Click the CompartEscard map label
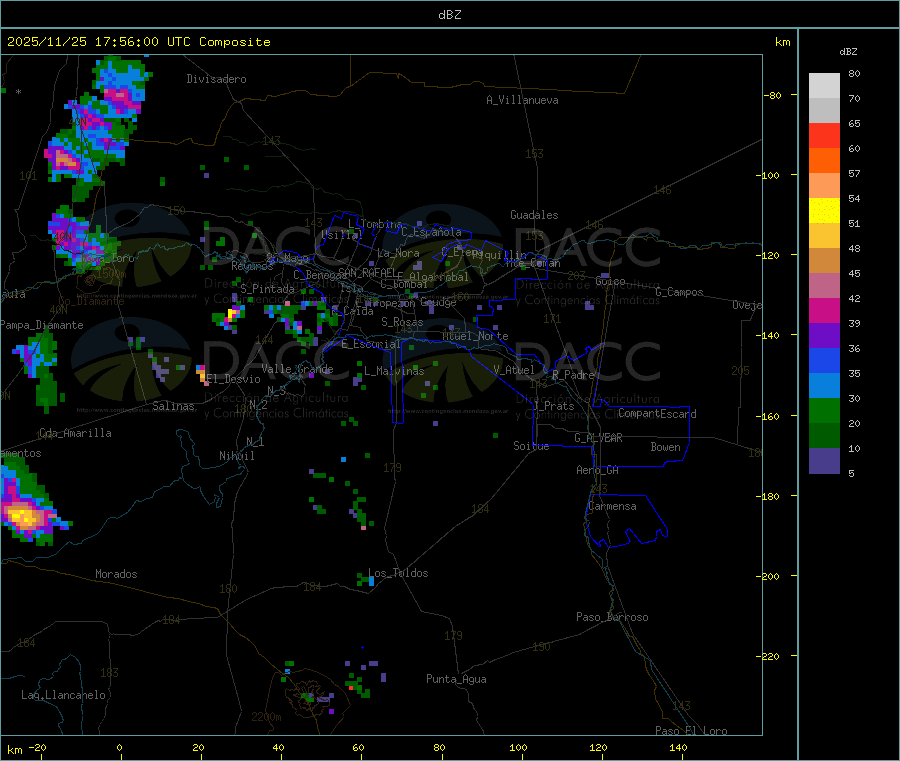The width and height of the screenshot is (900, 761). [x=657, y=413]
